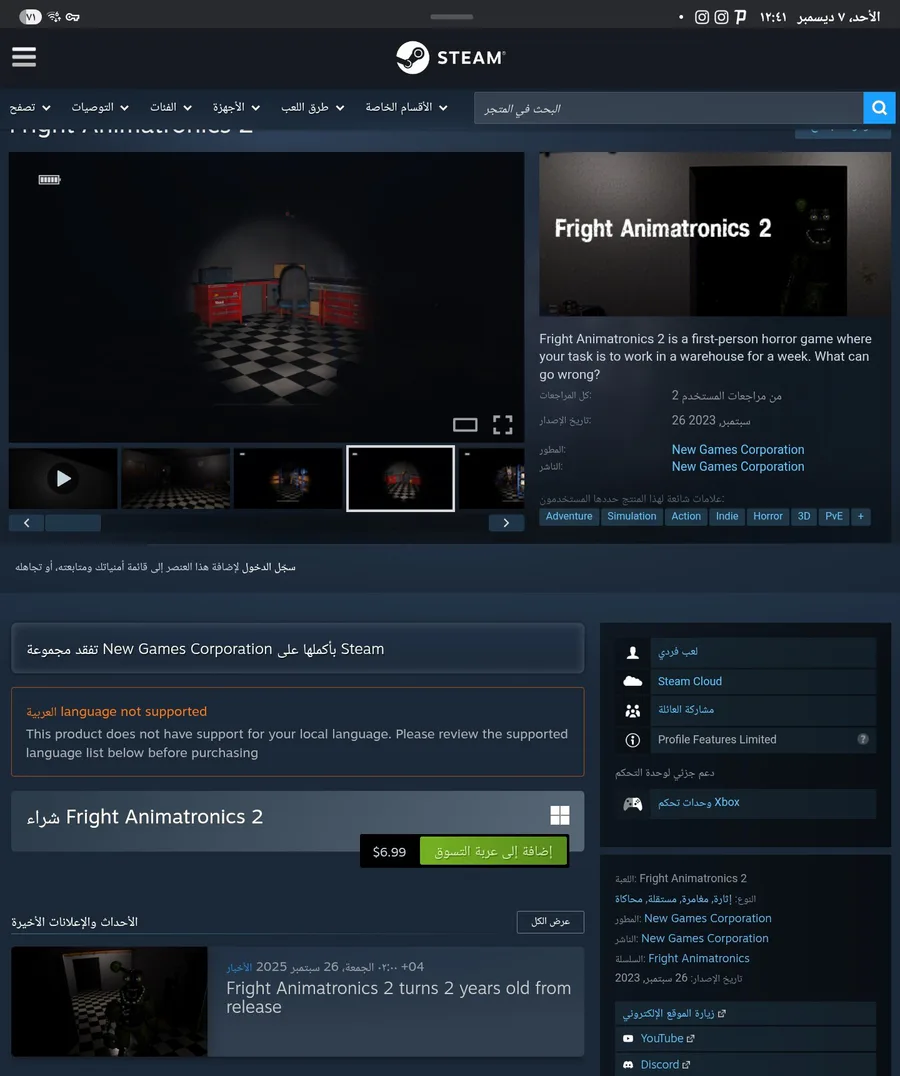Open the Fright Animatronics series link
Screen dimensions: 900x1076
[698, 959]
